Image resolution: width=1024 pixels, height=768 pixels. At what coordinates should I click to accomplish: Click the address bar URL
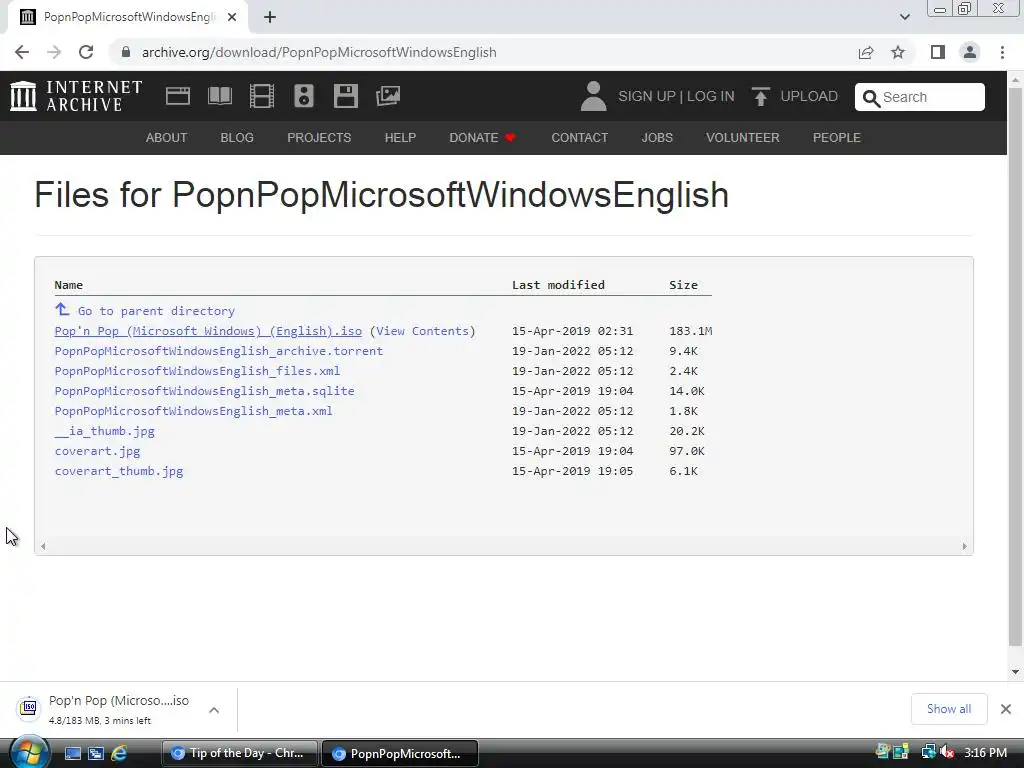[x=319, y=52]
